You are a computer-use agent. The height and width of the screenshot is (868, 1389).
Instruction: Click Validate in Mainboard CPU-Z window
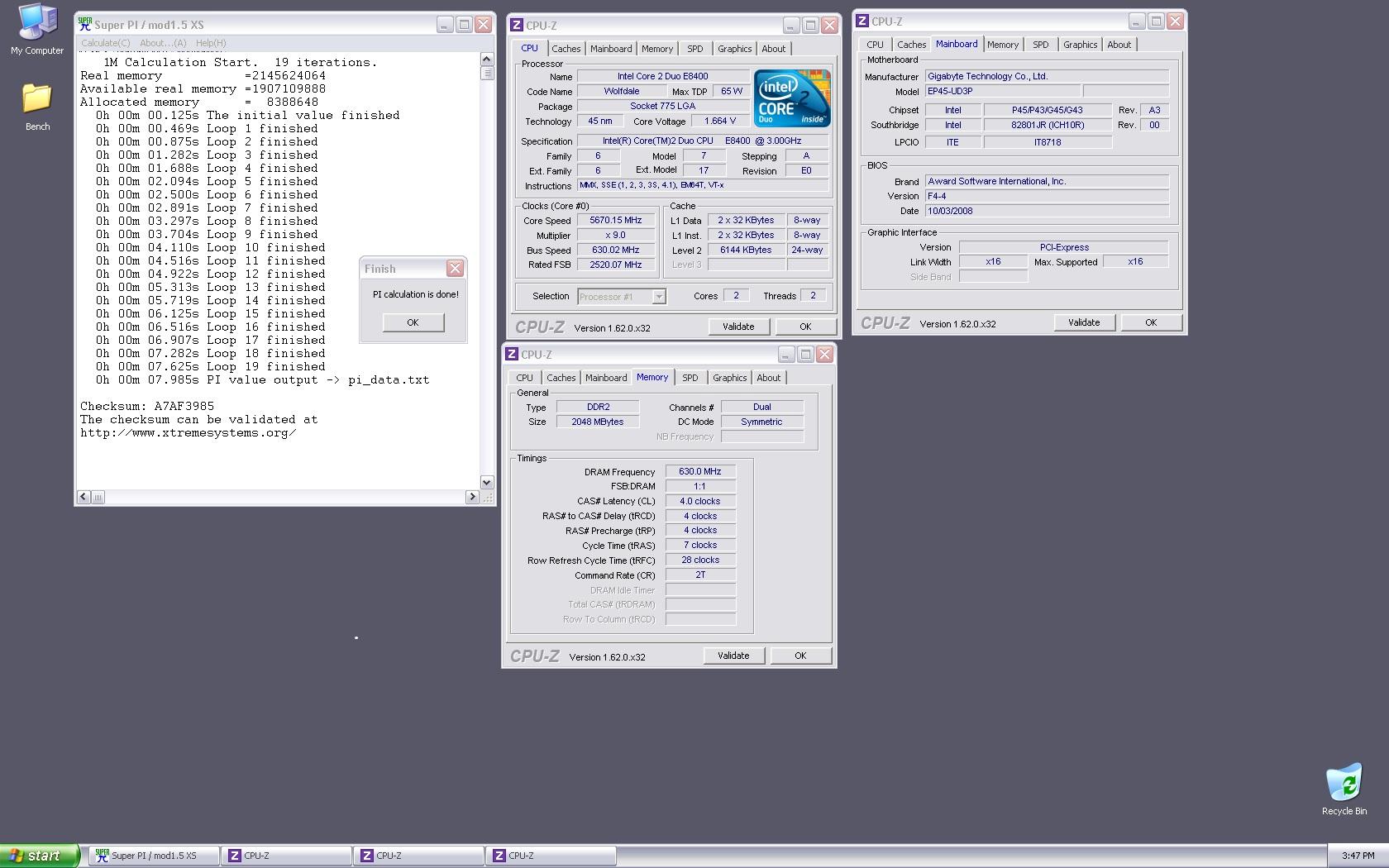point(1084,322)
